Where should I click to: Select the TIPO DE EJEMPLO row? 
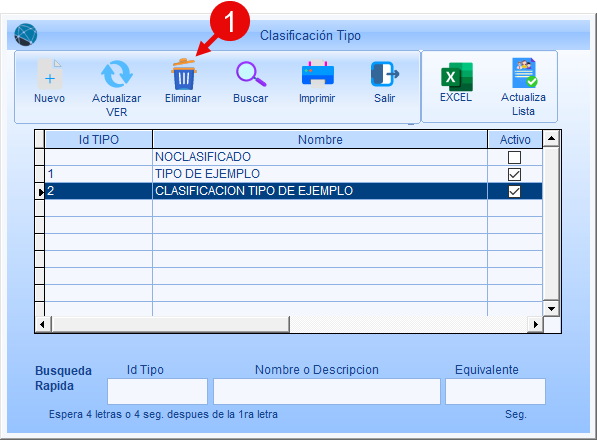pos(294,174)
